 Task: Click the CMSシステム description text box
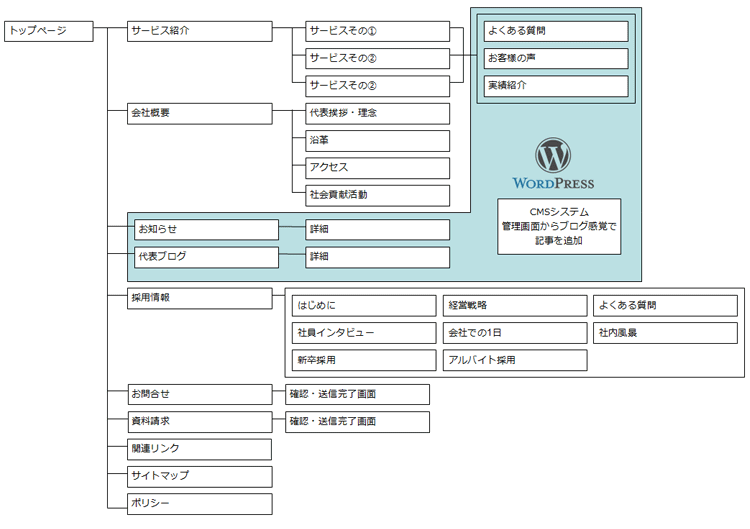pos(559,226)
